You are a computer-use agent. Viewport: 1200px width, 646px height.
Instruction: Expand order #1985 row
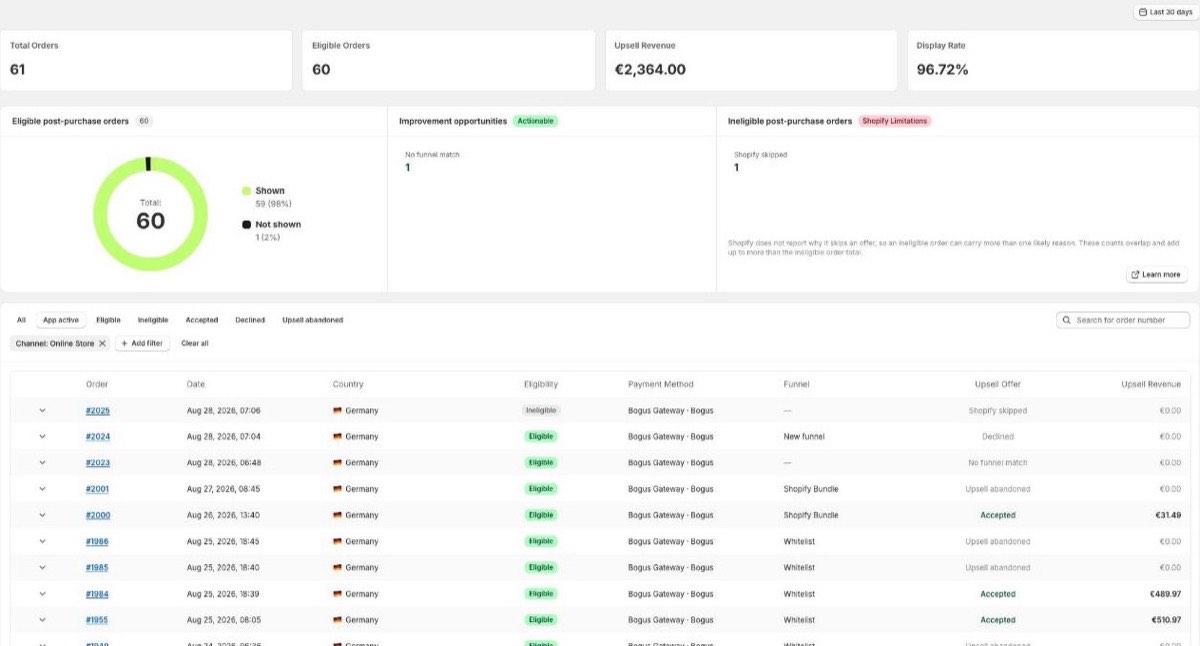click(x=42, y=567)
